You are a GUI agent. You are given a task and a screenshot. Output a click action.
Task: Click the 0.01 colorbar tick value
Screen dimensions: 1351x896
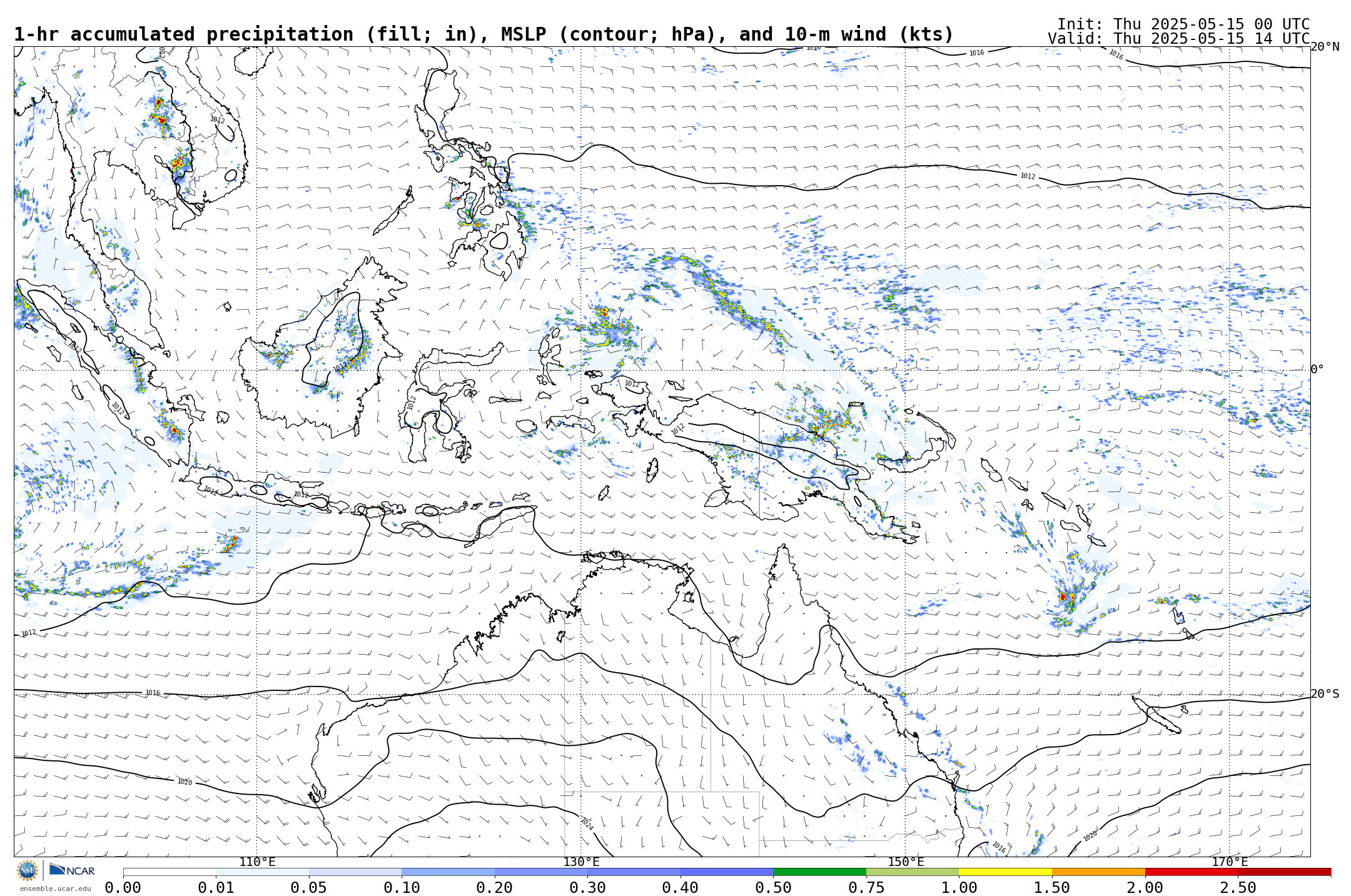[216, 888]
